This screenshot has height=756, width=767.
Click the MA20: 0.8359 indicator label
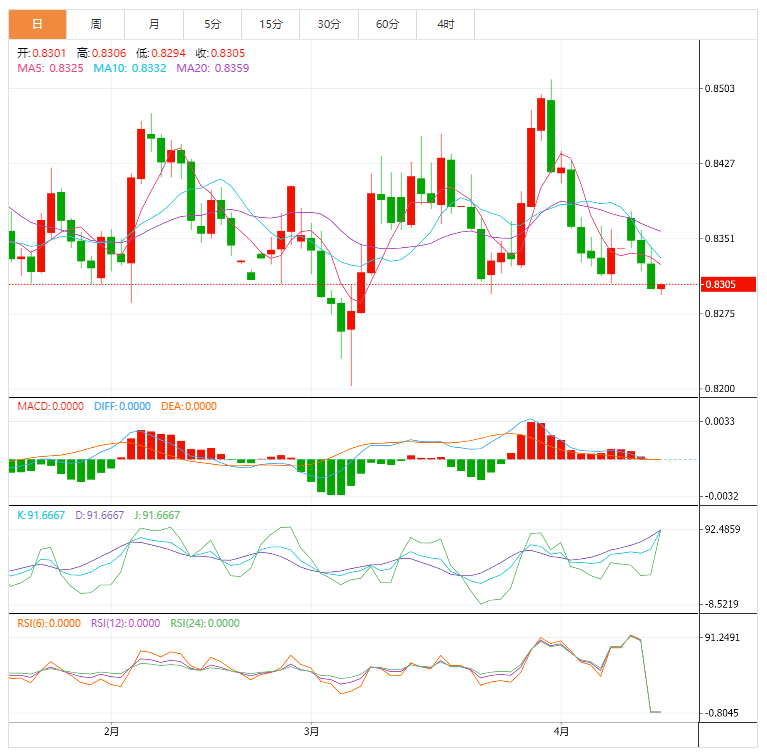coord(213,68)
